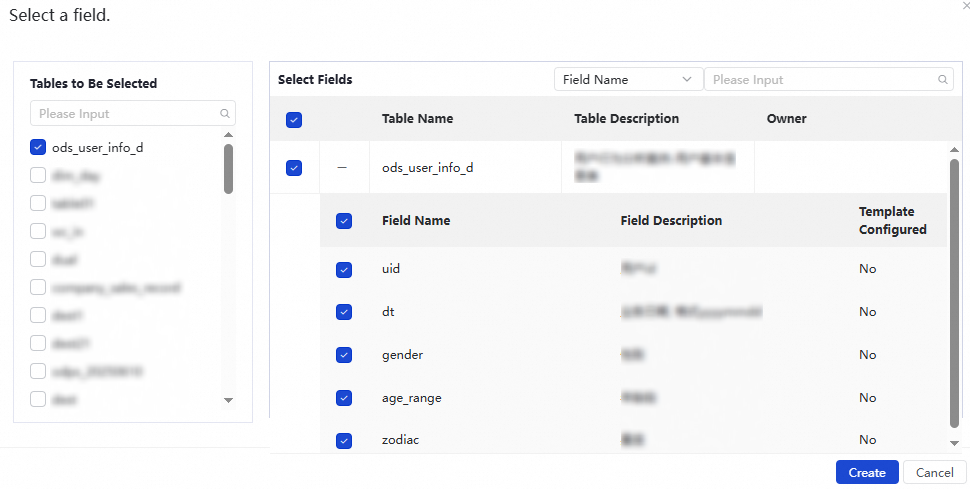Screen dimensions: 970x489
Task: Click the Select Fields search input box
Action: 820,80
